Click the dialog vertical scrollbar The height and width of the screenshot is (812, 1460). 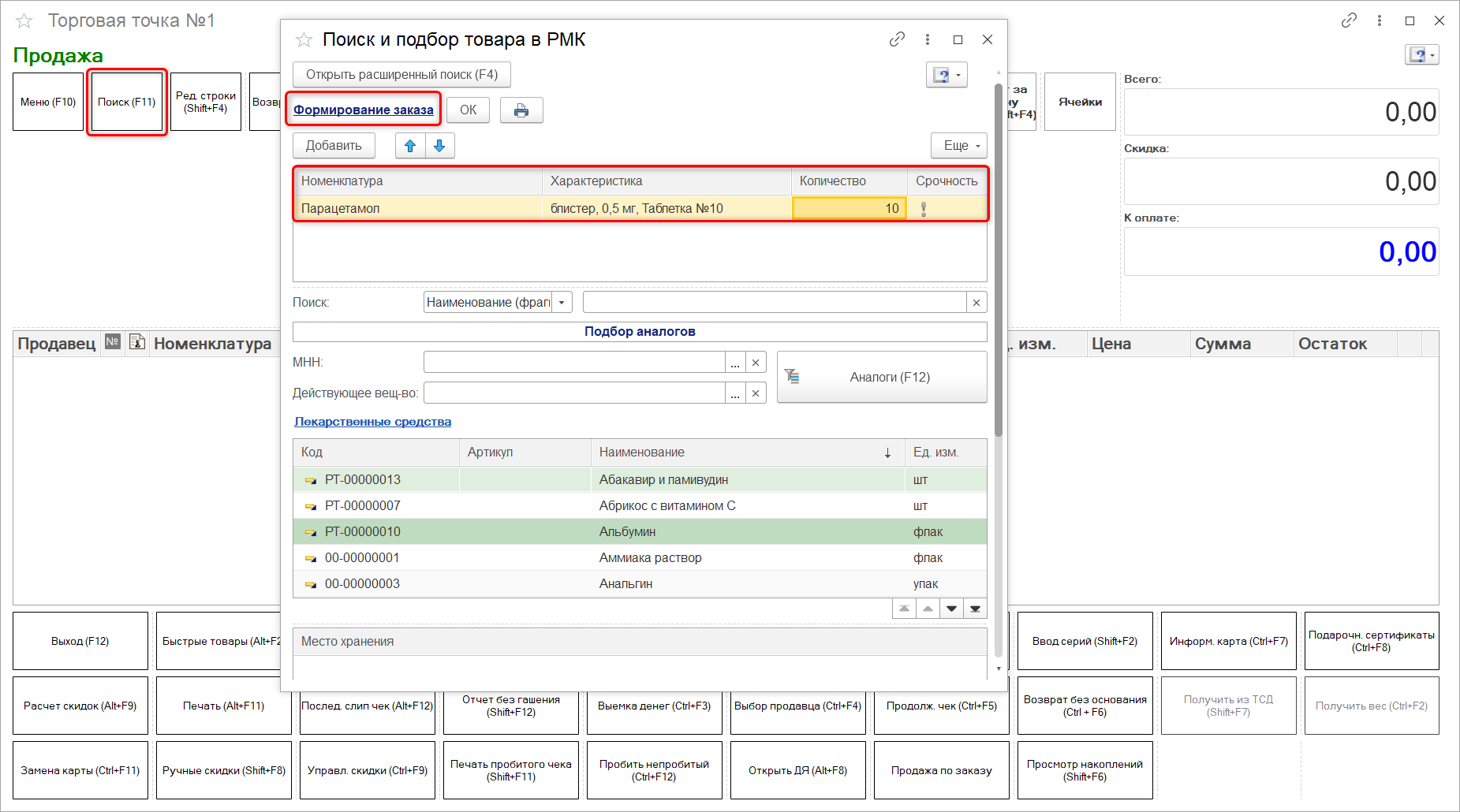[999, 260]
